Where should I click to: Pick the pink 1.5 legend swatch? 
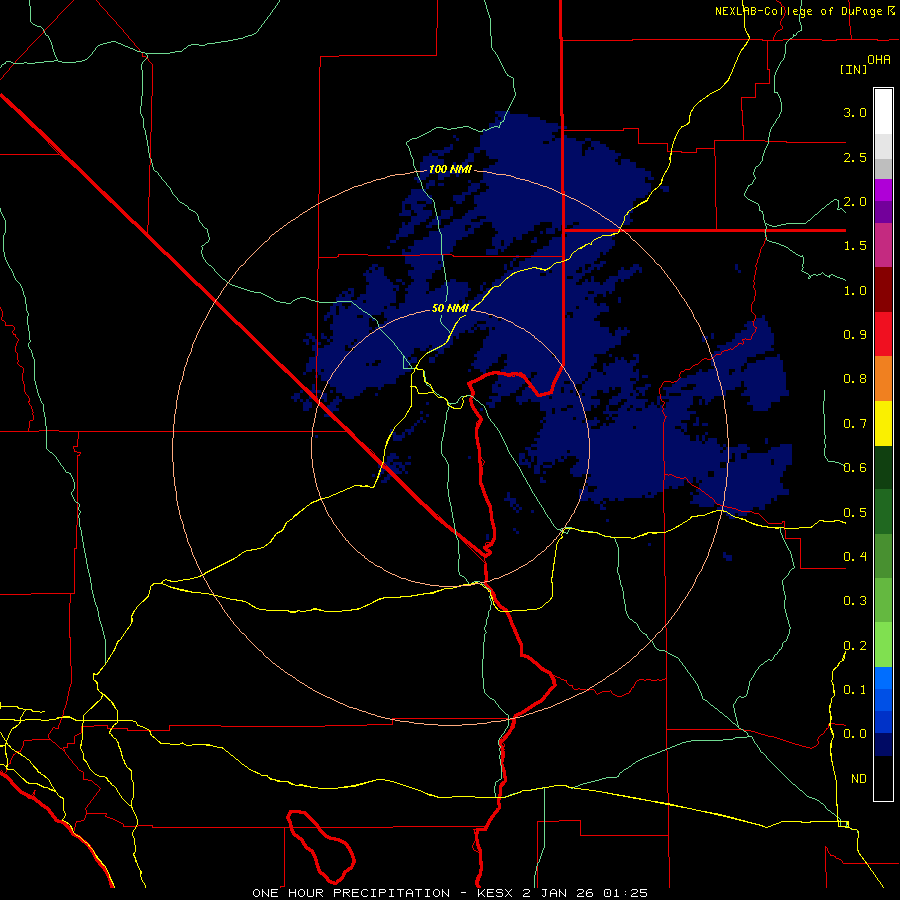coord(883,245)
